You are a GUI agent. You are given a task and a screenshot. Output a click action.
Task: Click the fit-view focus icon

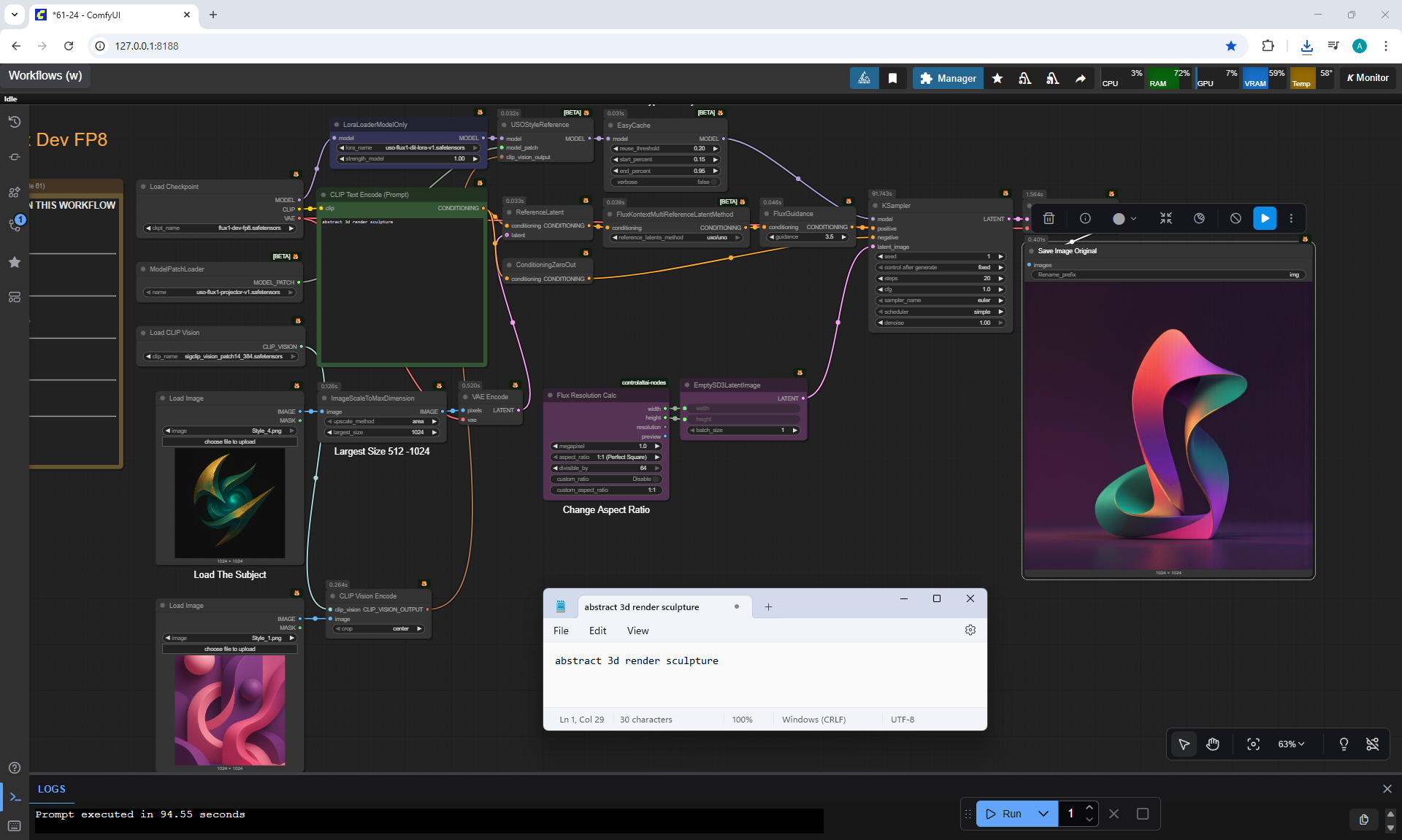pos(1253,744)
